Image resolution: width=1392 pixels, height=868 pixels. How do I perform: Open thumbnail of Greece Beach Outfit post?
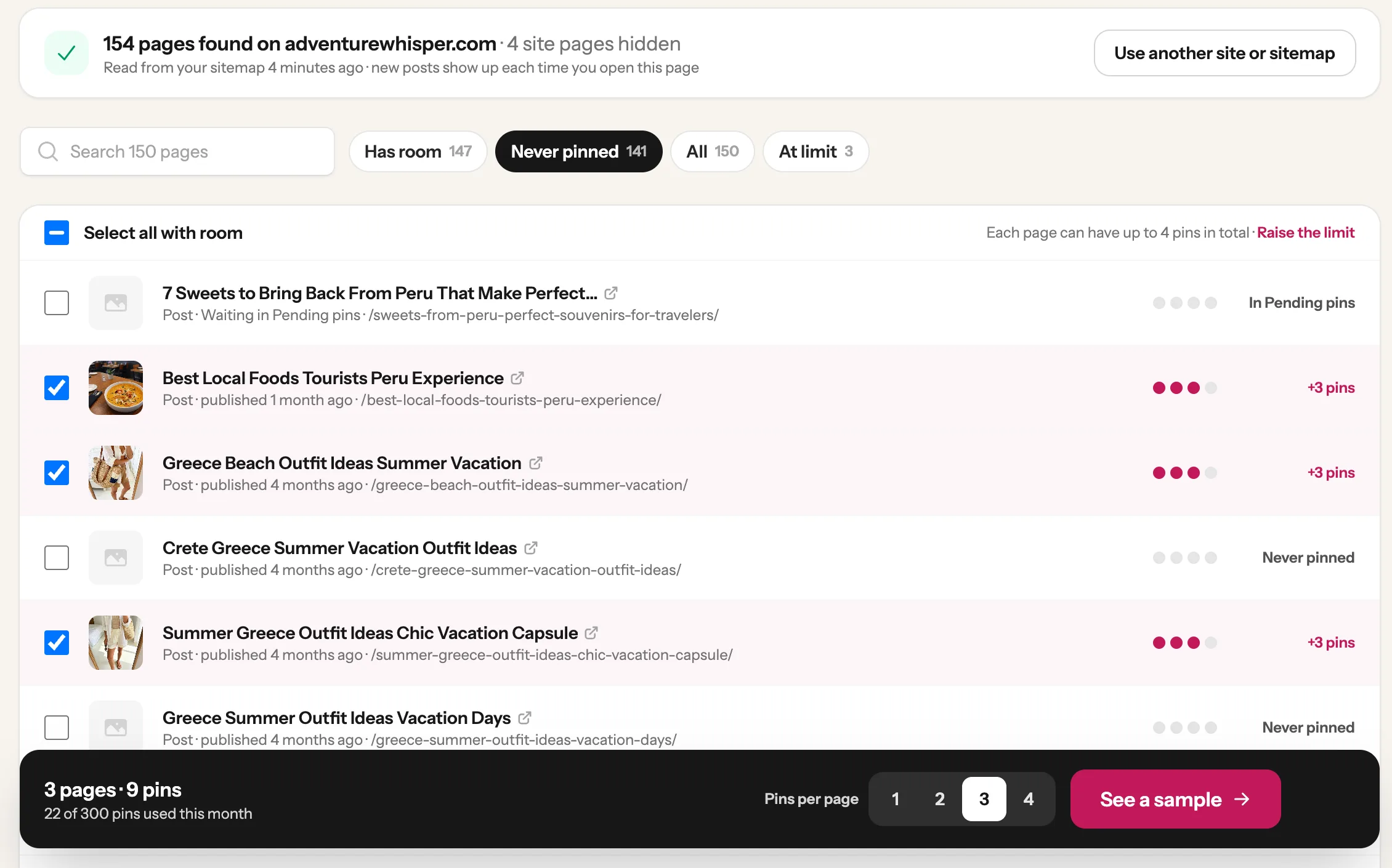116,473
